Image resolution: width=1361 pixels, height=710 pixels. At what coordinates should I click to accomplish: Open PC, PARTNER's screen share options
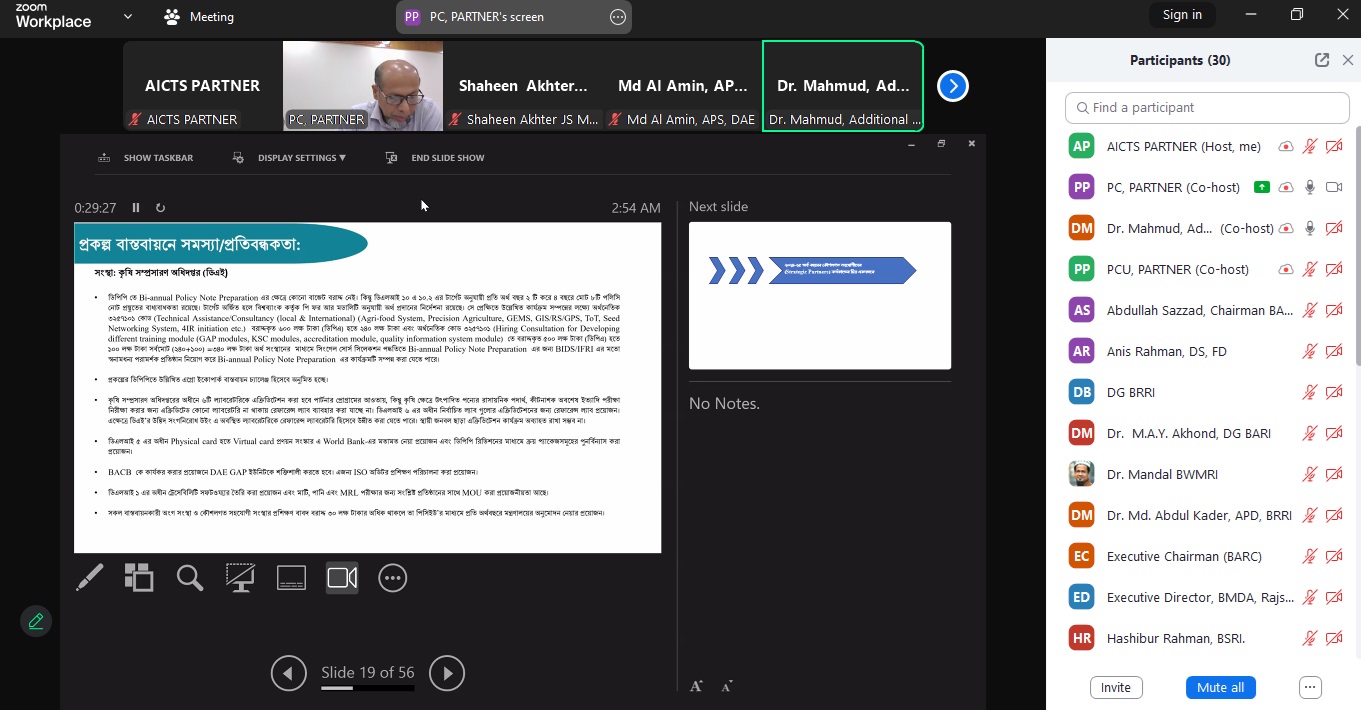pos(618,17)
